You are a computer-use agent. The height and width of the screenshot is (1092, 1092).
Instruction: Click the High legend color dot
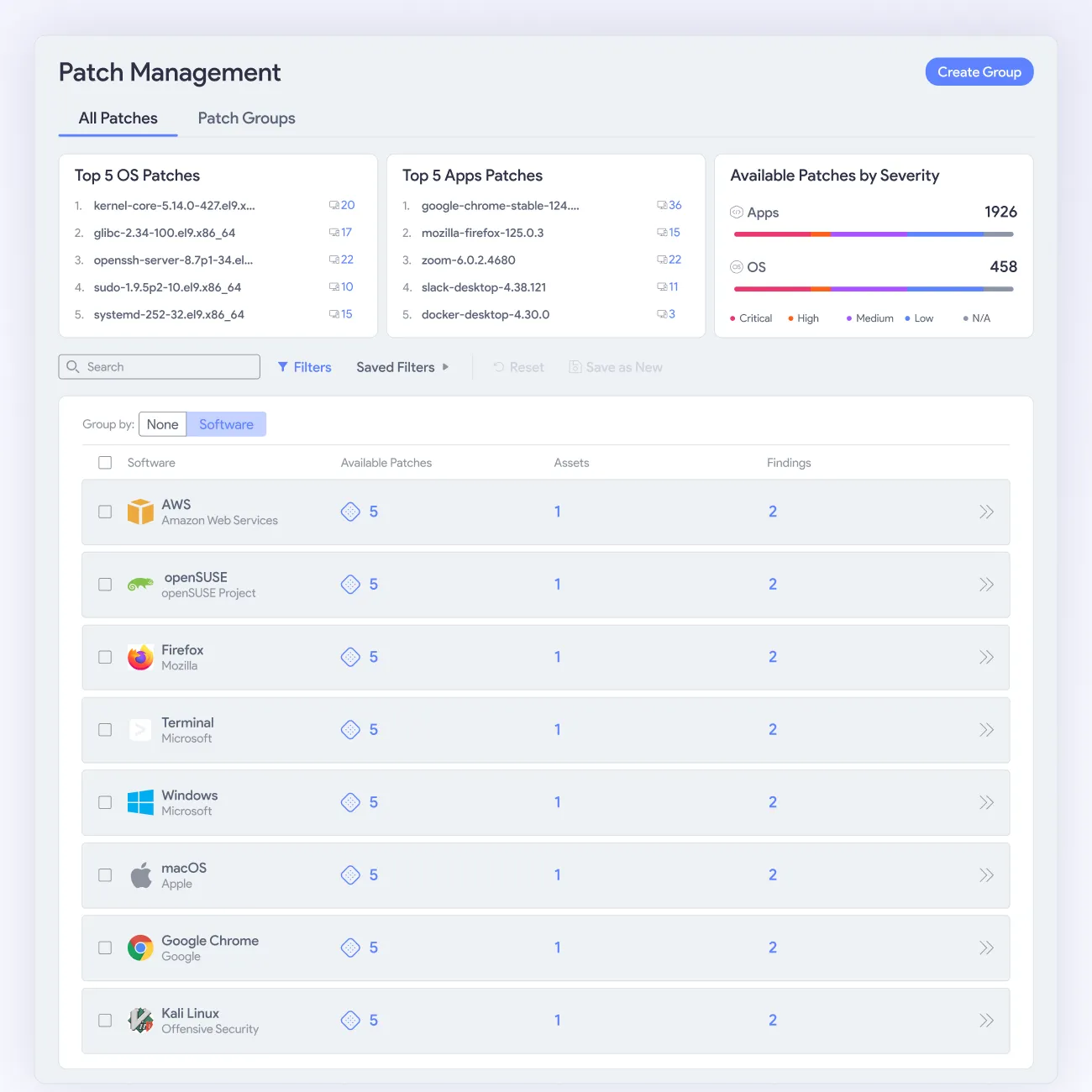tap(790, 318)
